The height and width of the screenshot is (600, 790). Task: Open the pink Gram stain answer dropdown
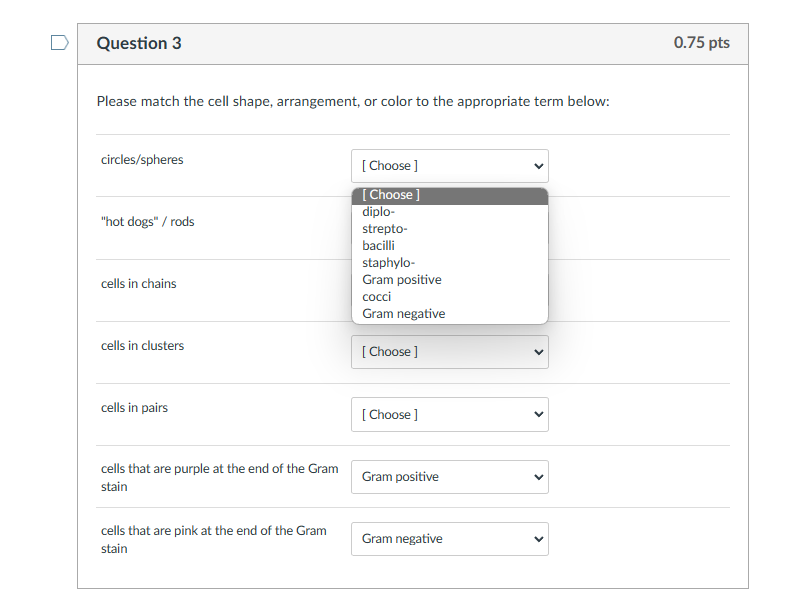point(449,539)
